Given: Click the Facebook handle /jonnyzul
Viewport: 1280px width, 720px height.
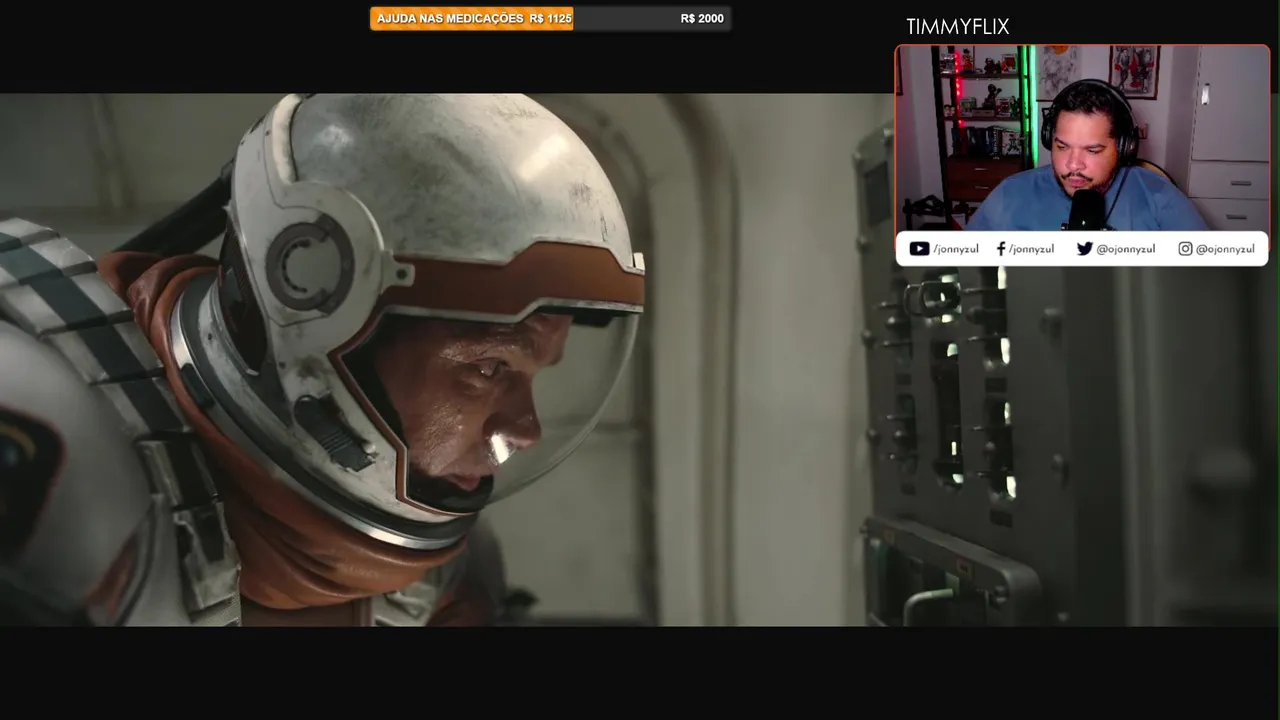Looking at the screenshot, I should [x=1031, y=249].
